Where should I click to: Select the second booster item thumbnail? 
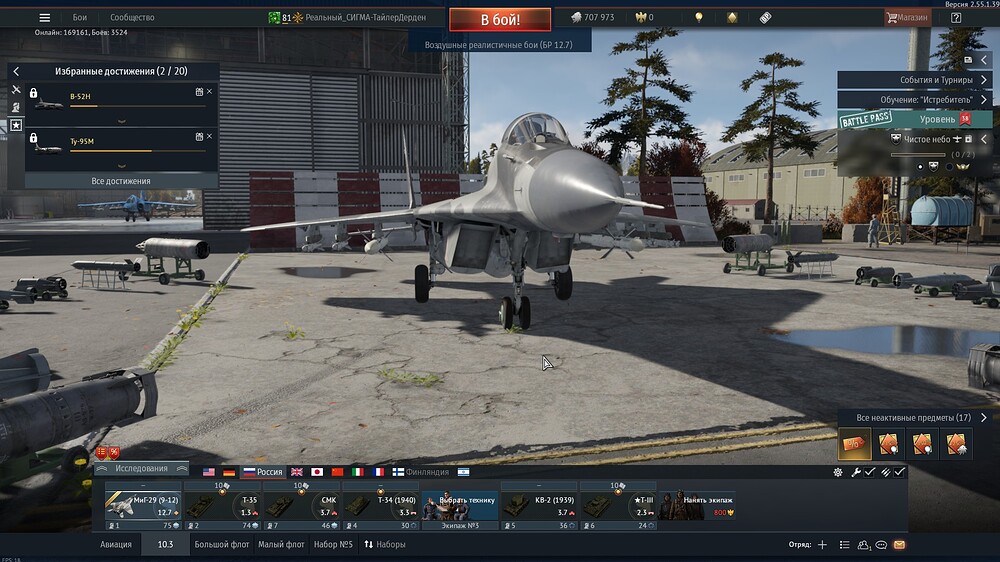click(x=888, y=443)
